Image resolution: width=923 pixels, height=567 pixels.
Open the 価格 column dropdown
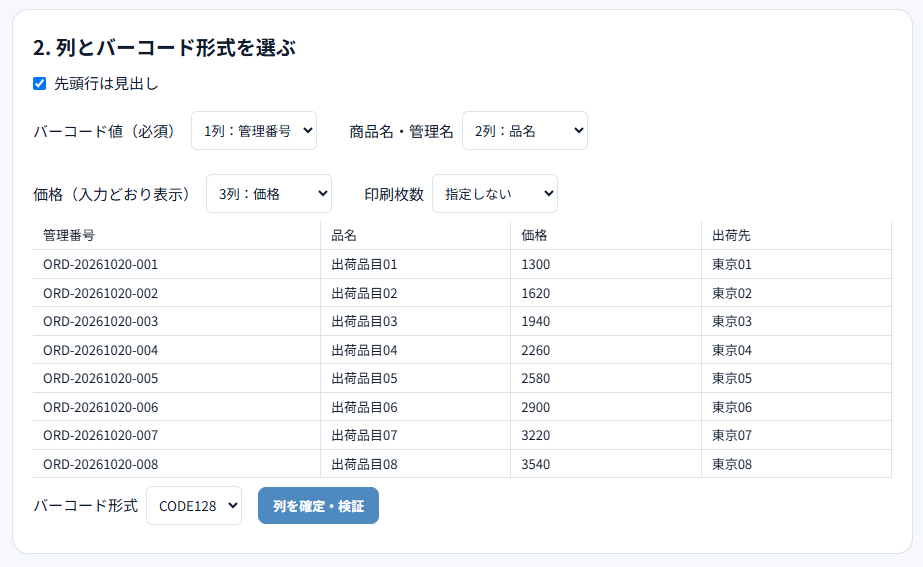click(269, 193)
